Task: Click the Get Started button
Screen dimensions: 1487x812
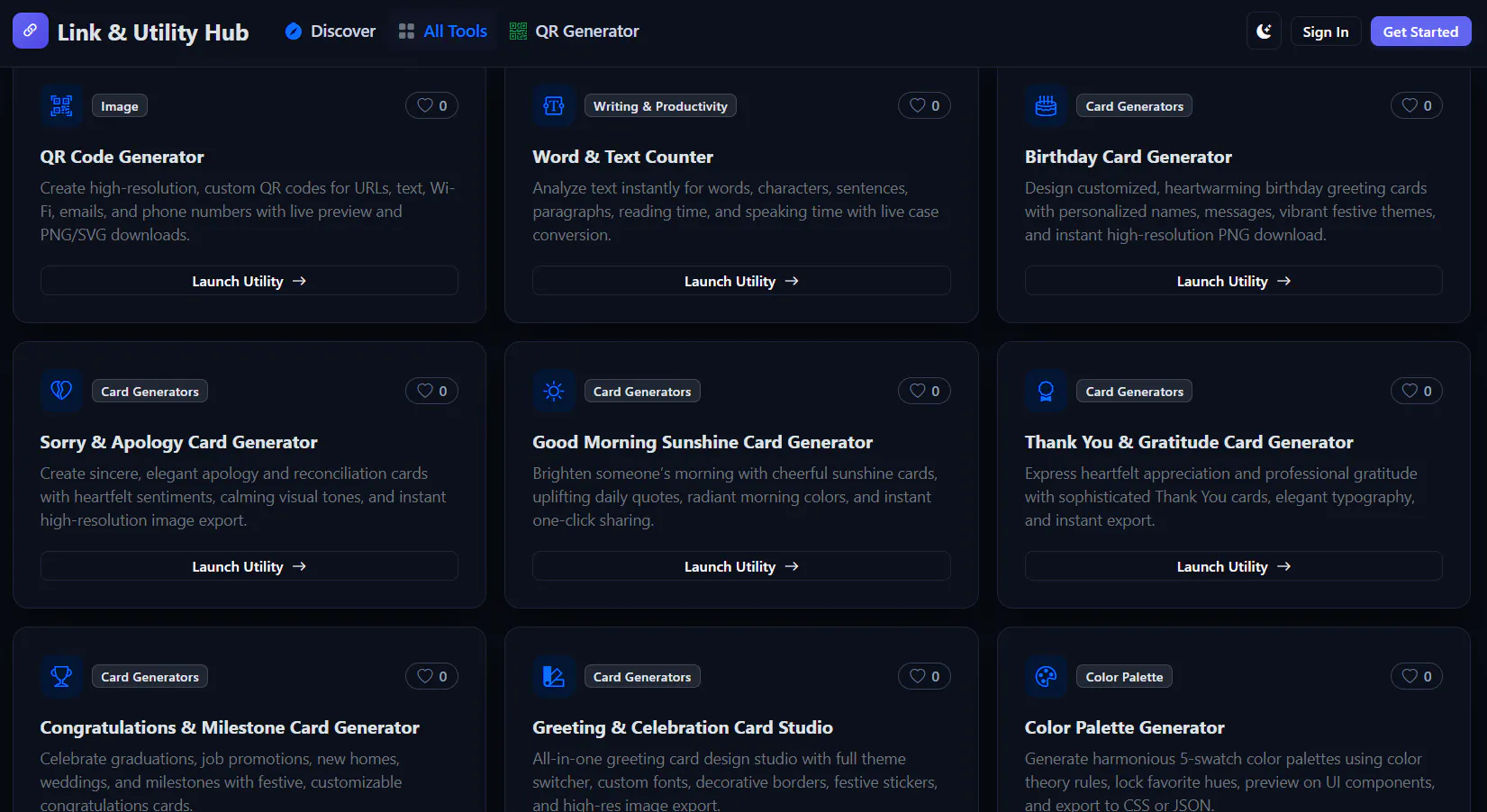Action: [x=1420, y=32]
